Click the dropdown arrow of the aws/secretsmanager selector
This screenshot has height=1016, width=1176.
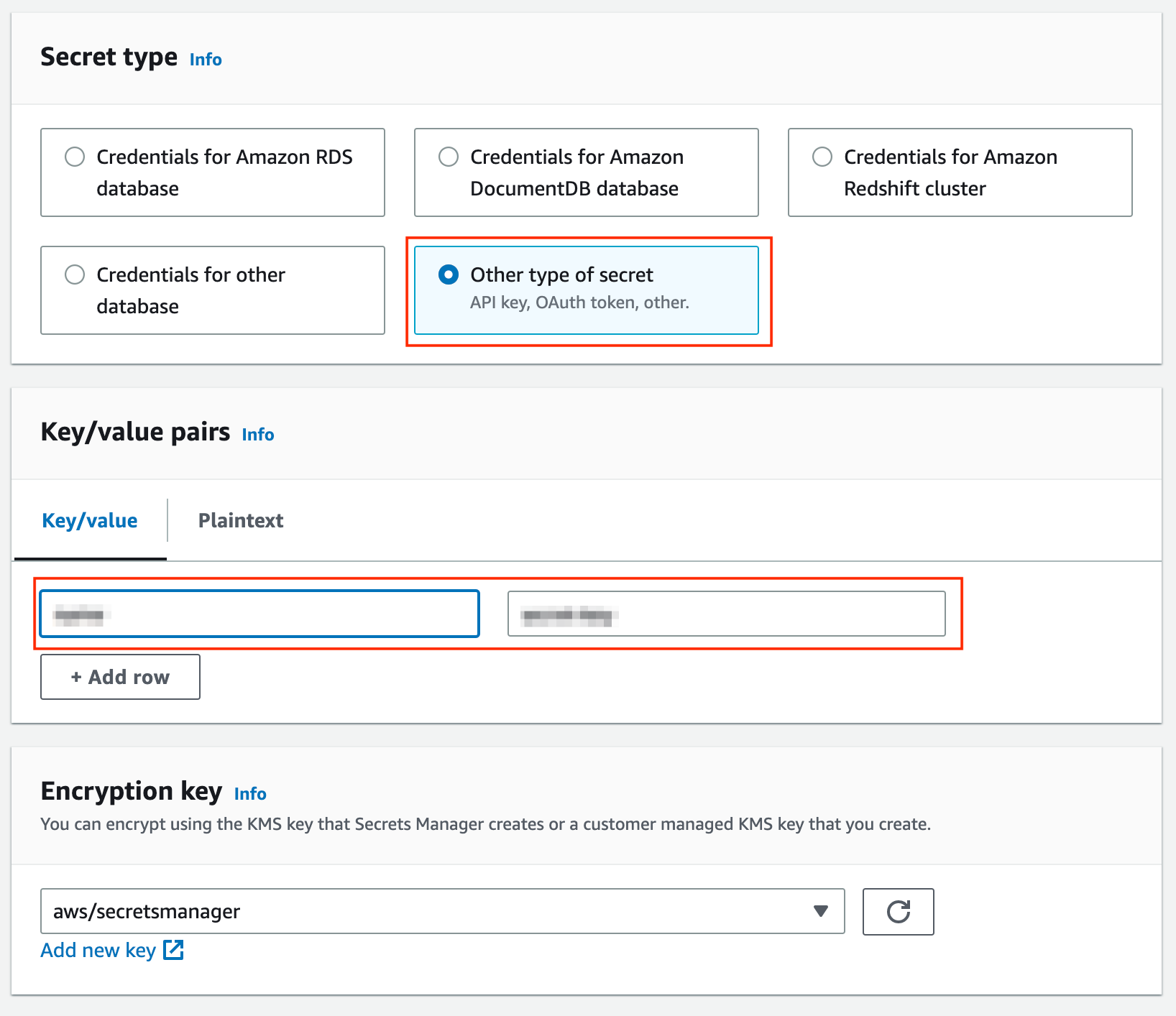(x=820, y=911)
